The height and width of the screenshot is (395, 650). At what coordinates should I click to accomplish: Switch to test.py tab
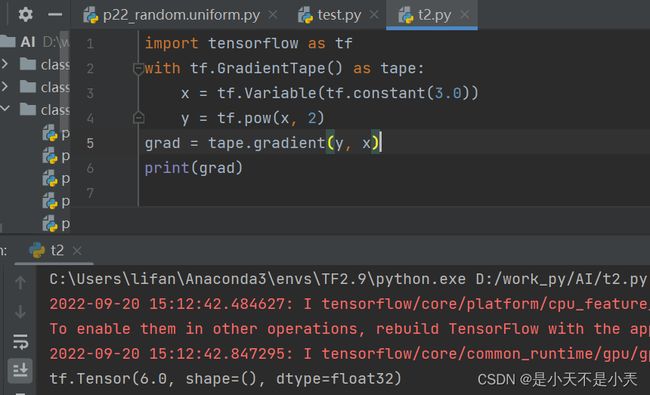(x=339, y=15)
